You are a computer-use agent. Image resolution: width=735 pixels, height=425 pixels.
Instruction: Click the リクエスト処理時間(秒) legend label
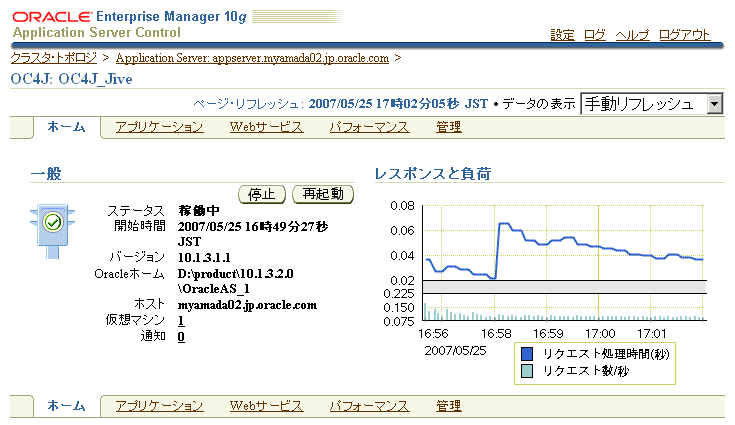(606, 354)
